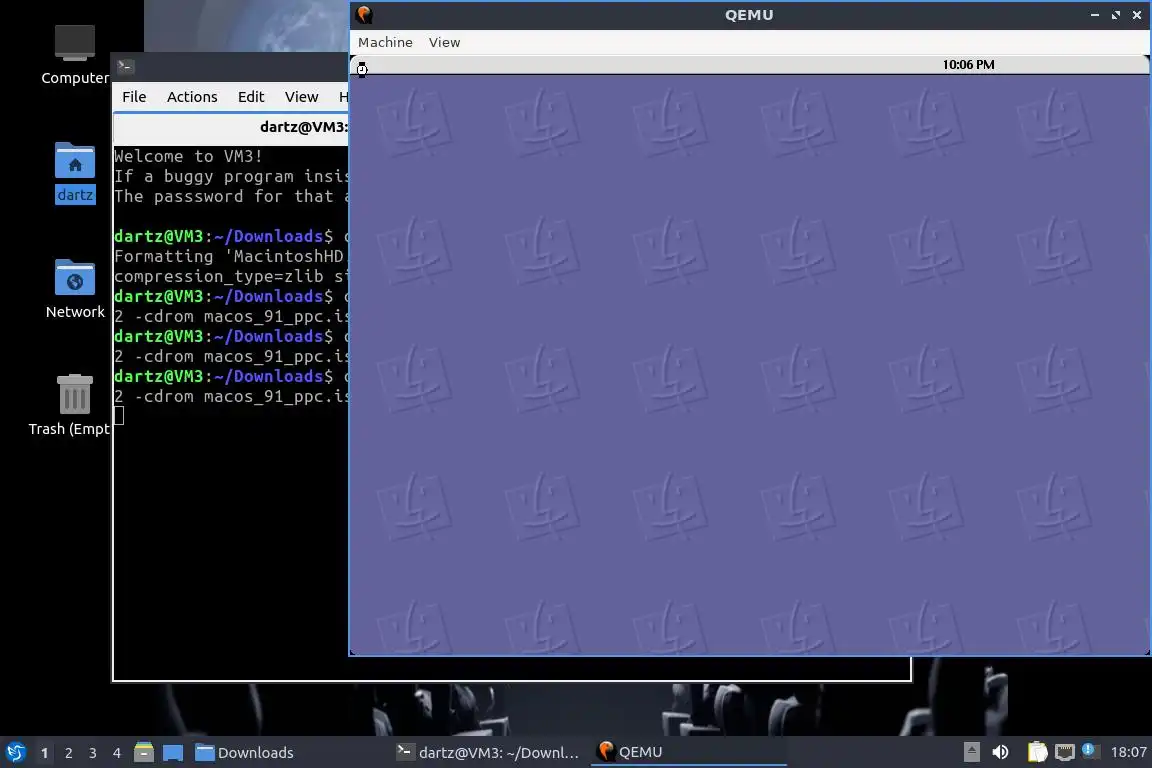Switch to workspace 1
The image size is (1152, 768).
44,753
